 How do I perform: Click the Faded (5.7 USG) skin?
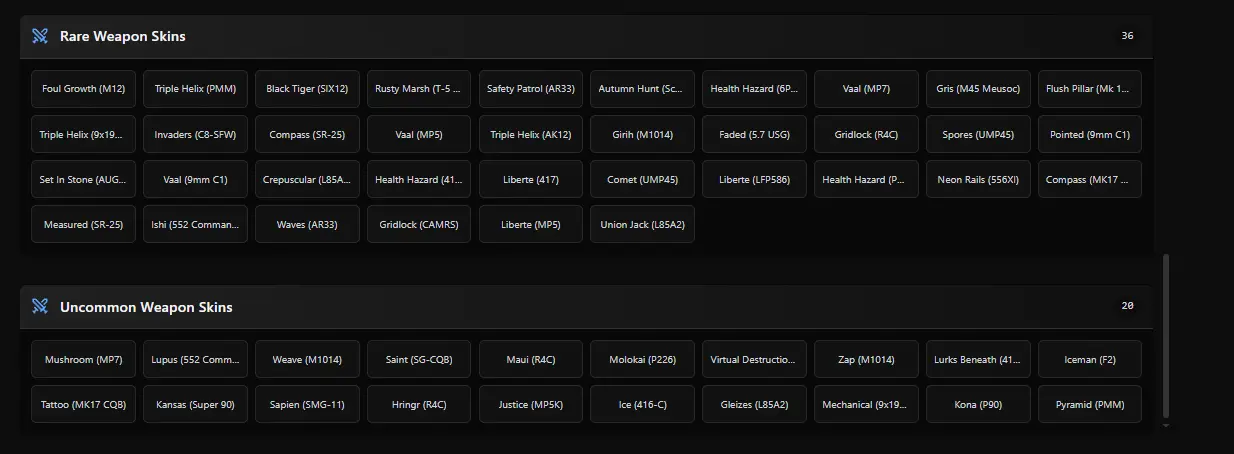pos(754,134)
